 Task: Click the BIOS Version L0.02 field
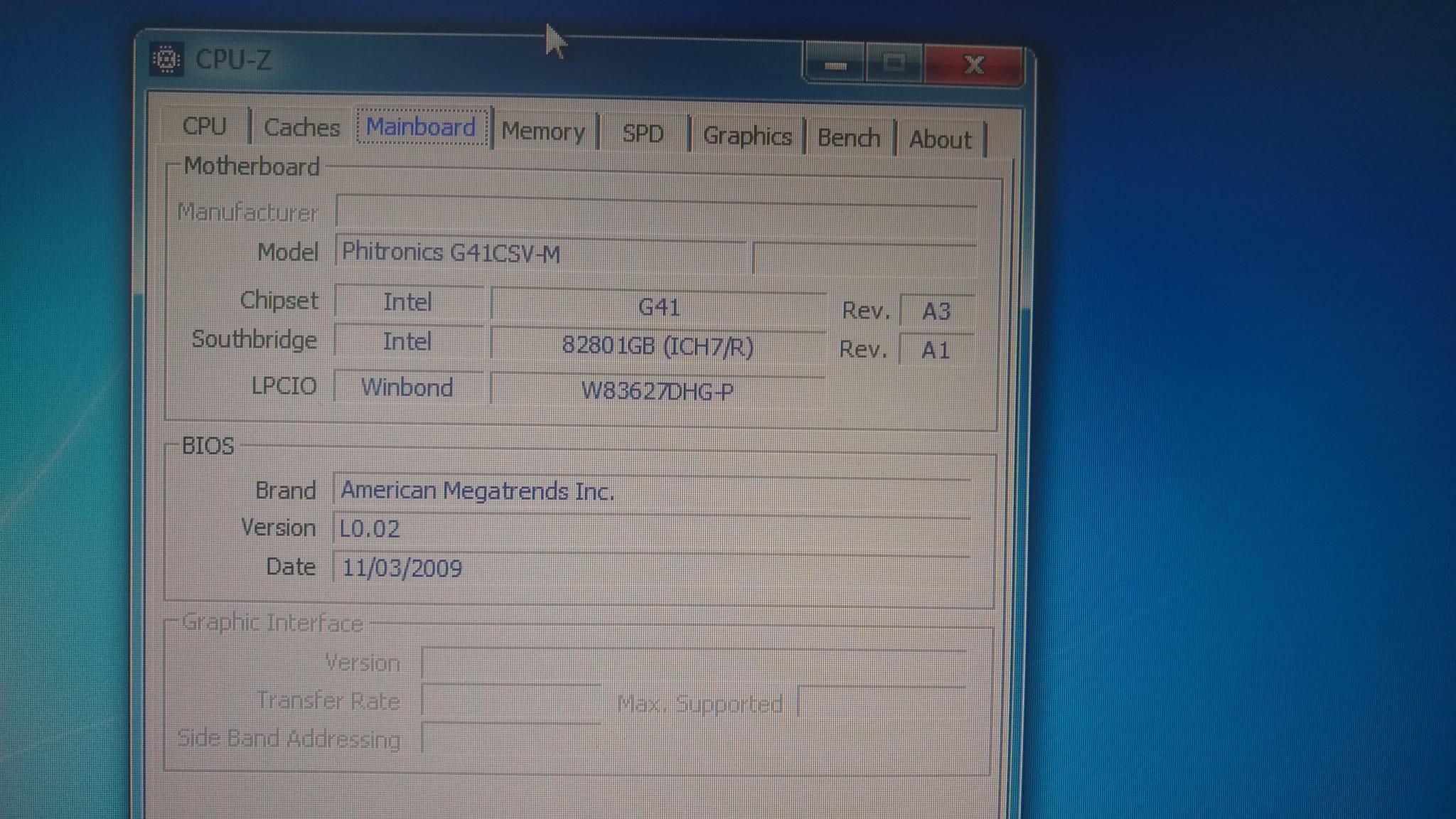tap(651, 530)
